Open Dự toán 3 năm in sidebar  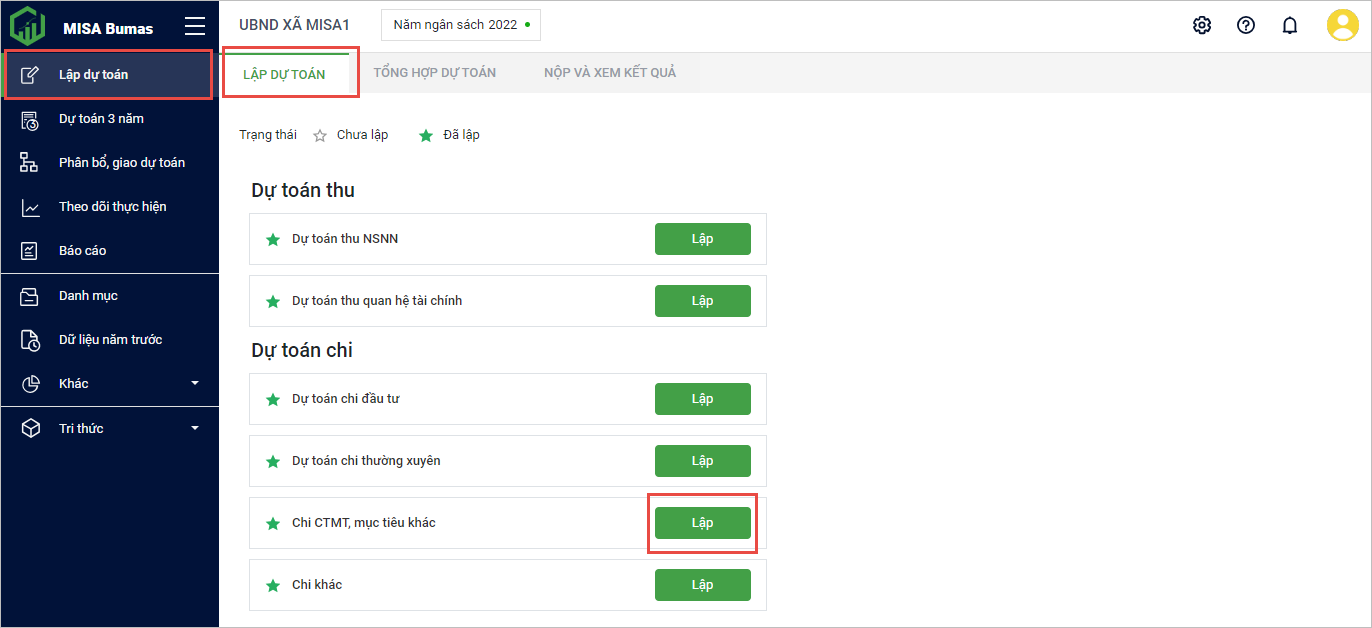coord(101,119)
